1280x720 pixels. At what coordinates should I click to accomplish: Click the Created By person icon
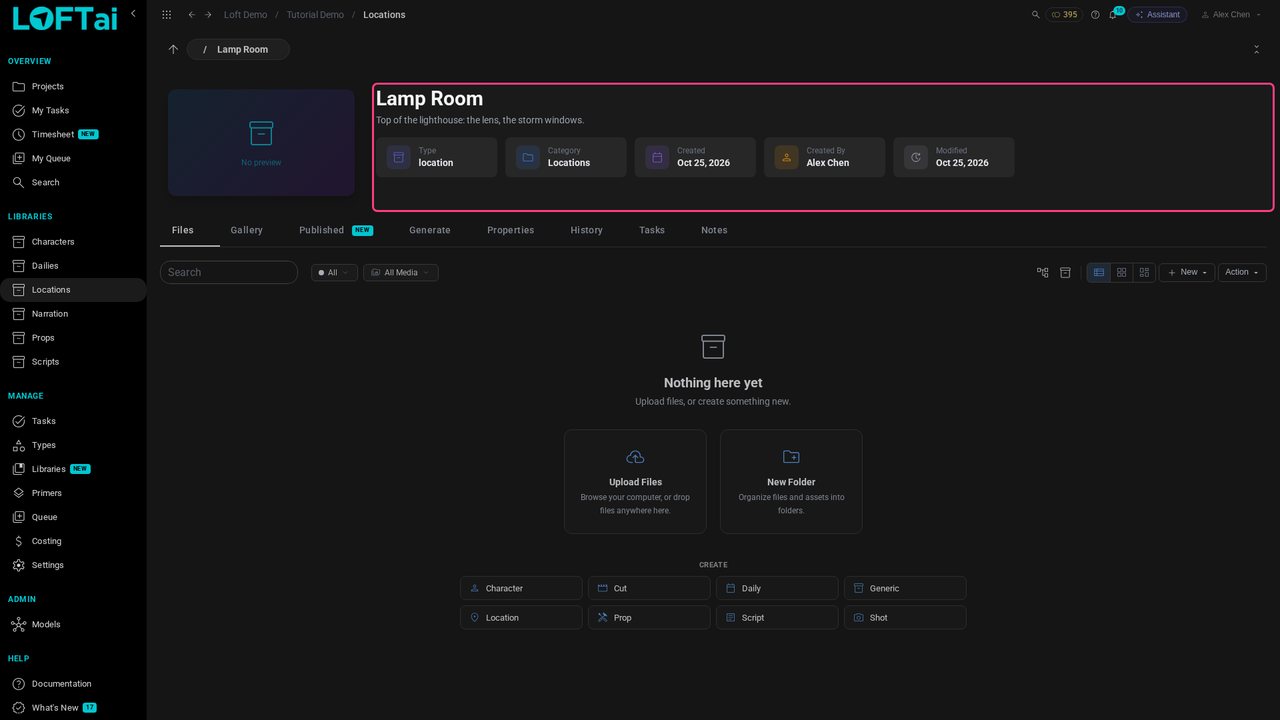tap(786, 157)
